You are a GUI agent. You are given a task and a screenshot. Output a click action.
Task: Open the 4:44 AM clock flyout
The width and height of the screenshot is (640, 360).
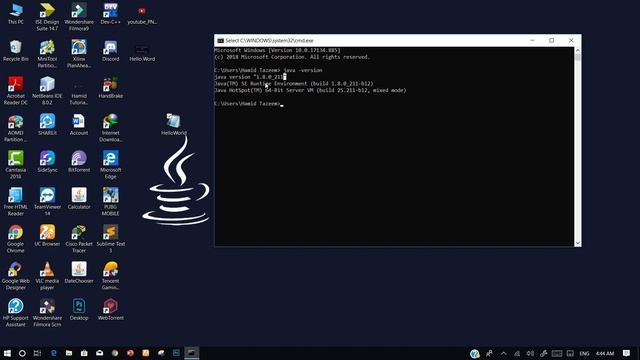pyautogui.click(x=605, y=353)
